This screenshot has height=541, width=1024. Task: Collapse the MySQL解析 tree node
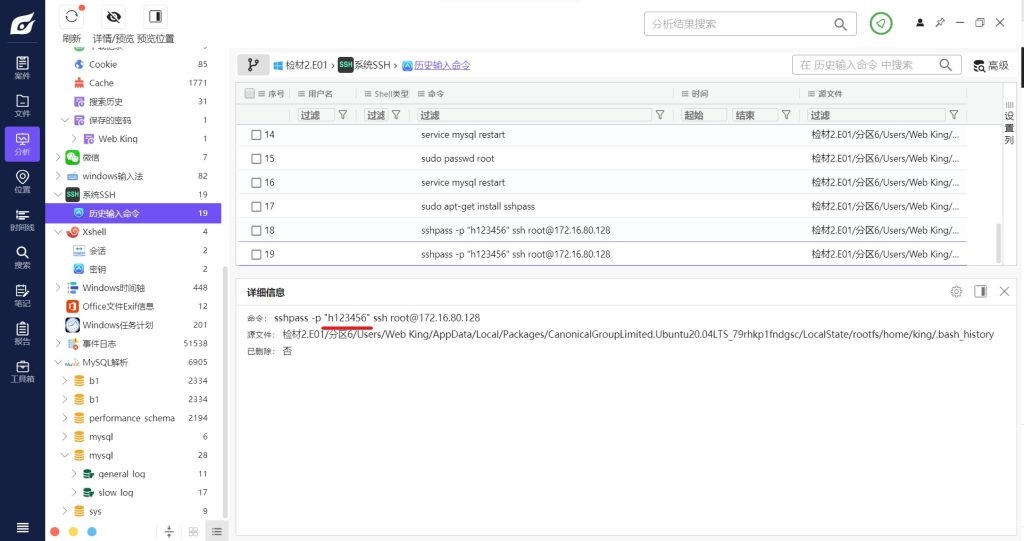(x=59, y=363)
